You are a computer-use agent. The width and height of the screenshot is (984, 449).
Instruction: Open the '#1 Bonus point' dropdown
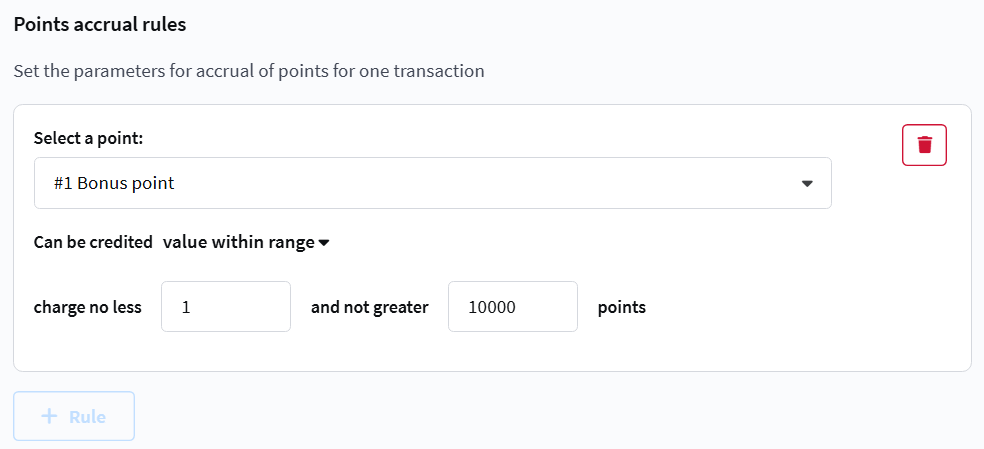[x=432, y=183]
